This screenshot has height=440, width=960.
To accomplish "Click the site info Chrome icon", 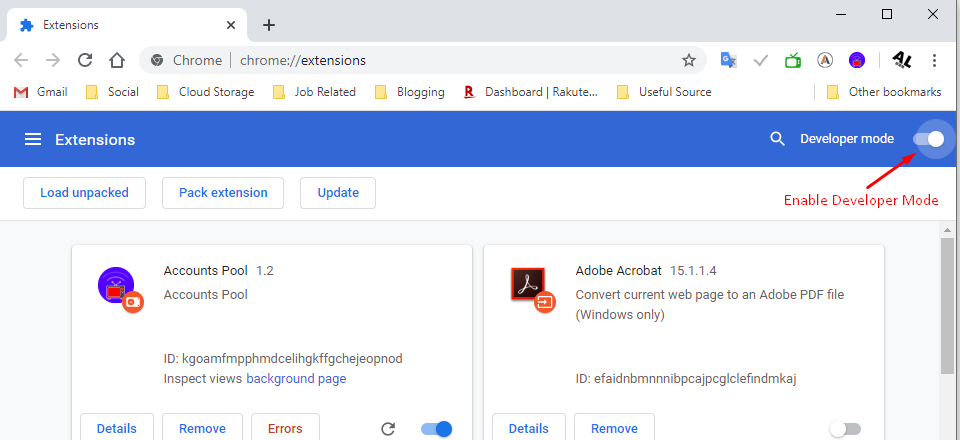I will [157, 60].
